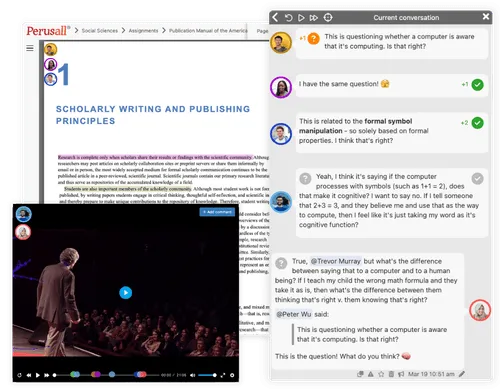Viewport: 500px width, 391px height.
Task: Click the orange-purple comment marker on video timeline
Action: (x=96, y=374)
